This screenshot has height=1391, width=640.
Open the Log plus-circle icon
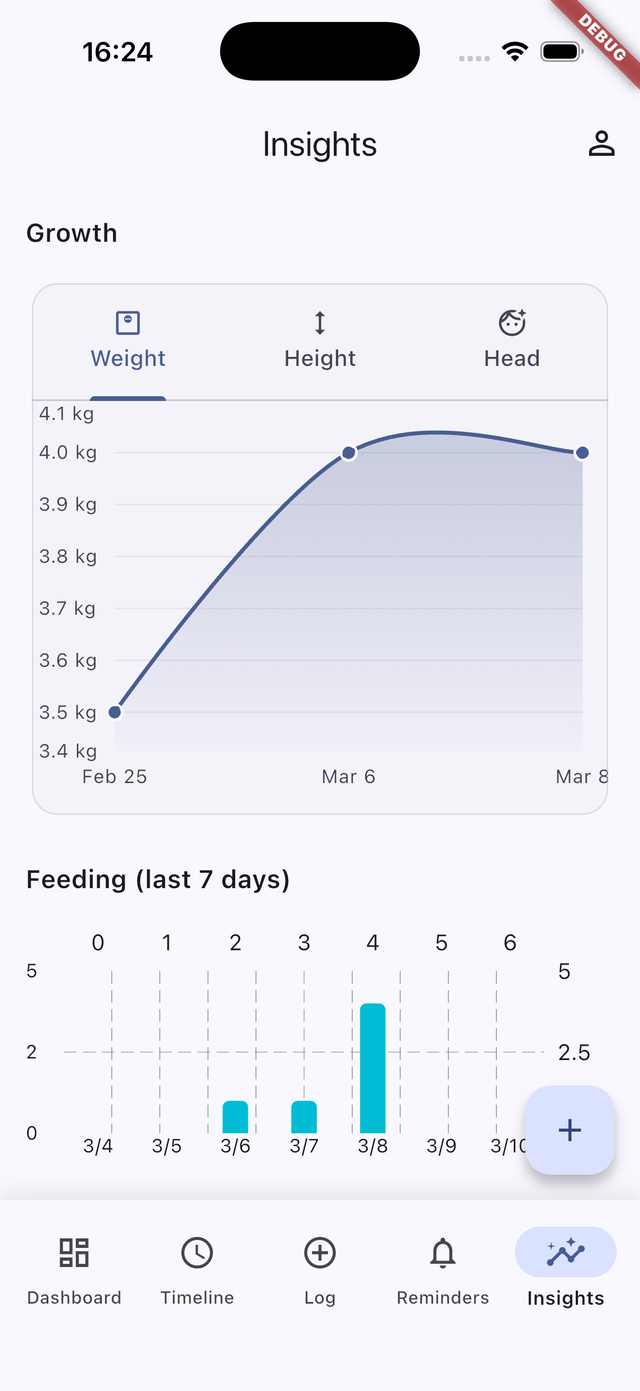pyautogui.click(x=319, y=1252)
